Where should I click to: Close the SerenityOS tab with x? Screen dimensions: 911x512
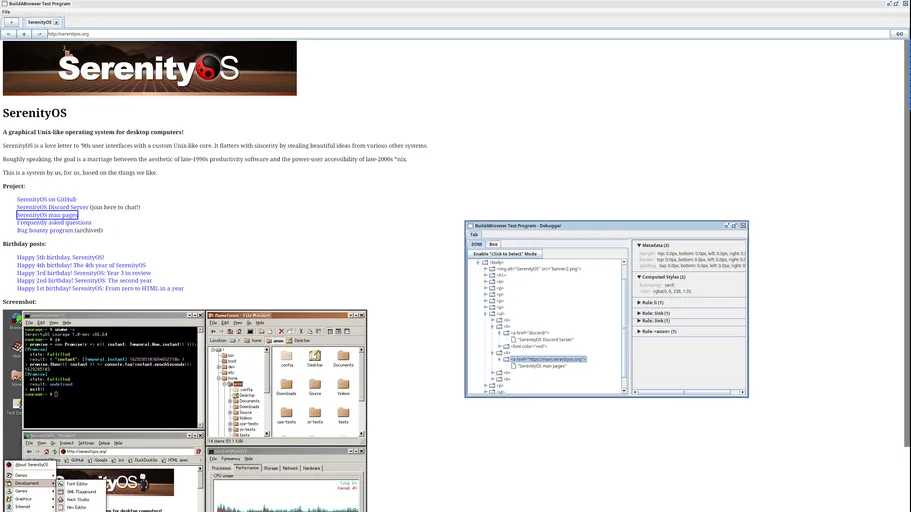coord(56,22)
